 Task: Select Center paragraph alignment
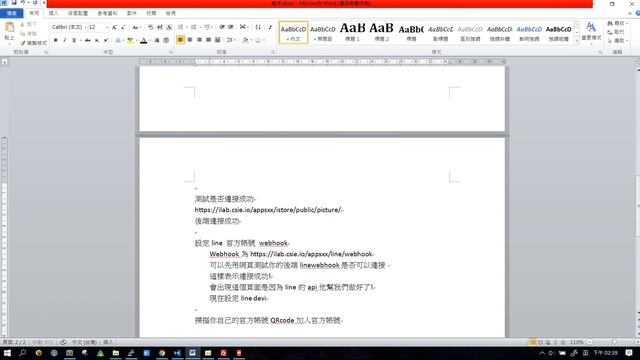(x=190, y=40)
